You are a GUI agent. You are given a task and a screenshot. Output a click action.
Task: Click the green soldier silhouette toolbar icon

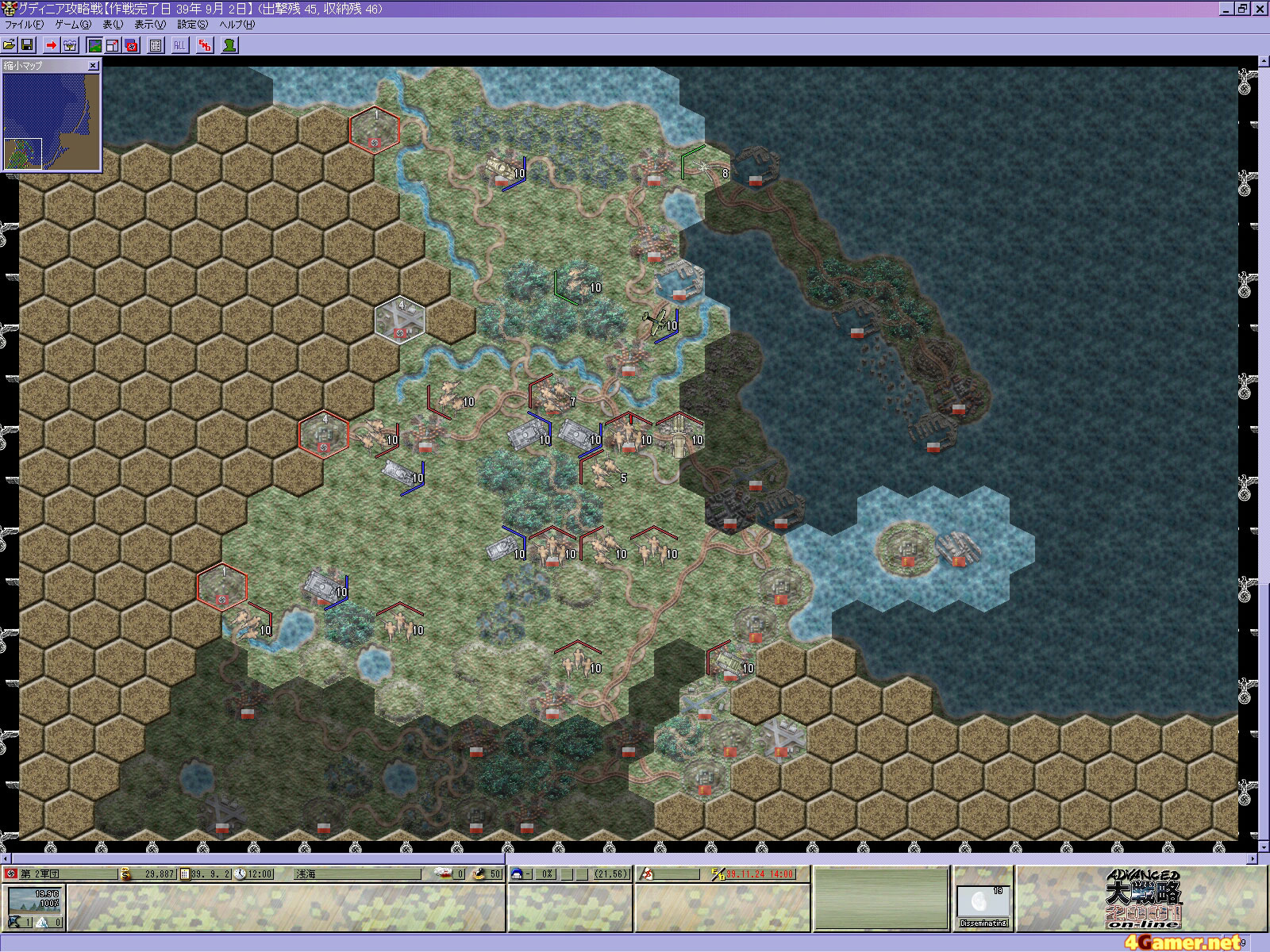click(229, 45)
